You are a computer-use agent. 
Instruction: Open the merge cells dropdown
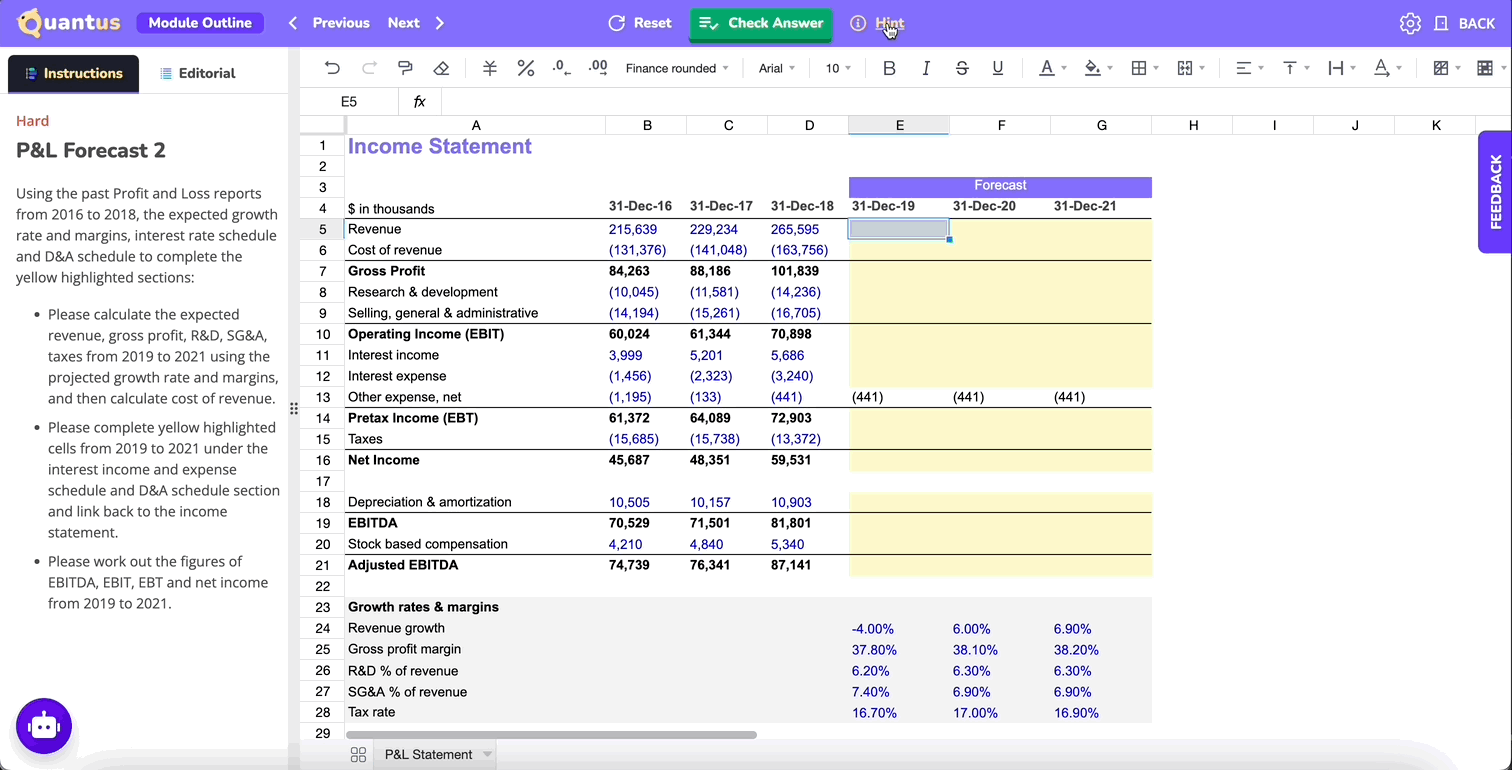coord(1191,68)
